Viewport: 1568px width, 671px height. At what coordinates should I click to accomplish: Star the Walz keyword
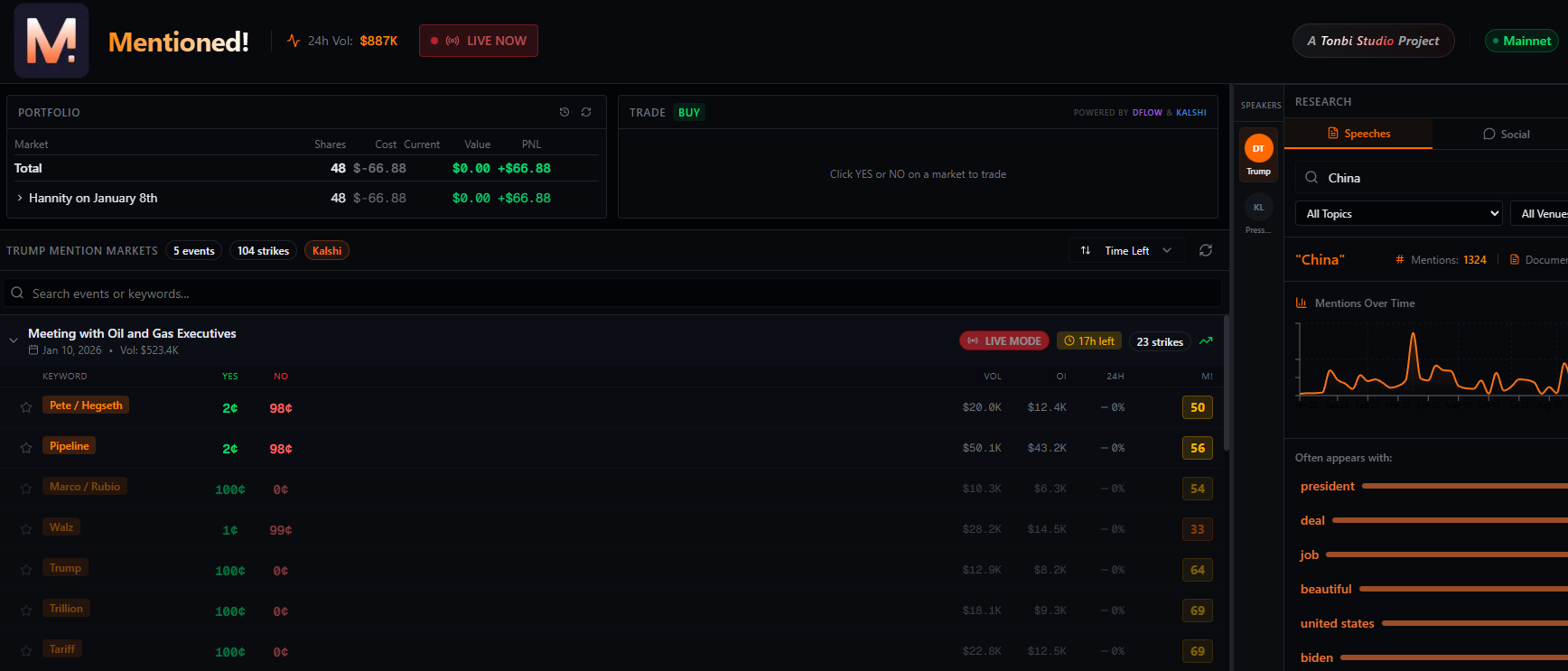tap(26, 529)
